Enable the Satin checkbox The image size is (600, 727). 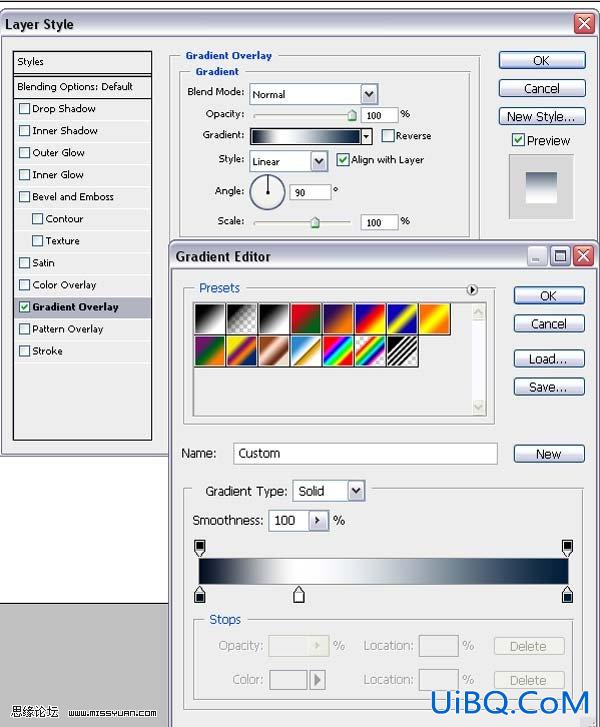tap(25, 263)
